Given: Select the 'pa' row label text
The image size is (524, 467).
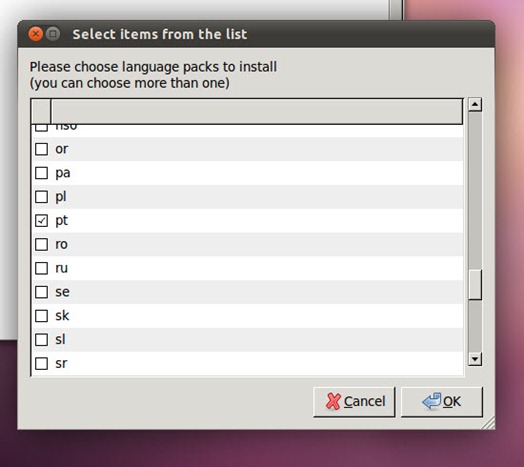Looking at the screenshot, I should 63,173.
